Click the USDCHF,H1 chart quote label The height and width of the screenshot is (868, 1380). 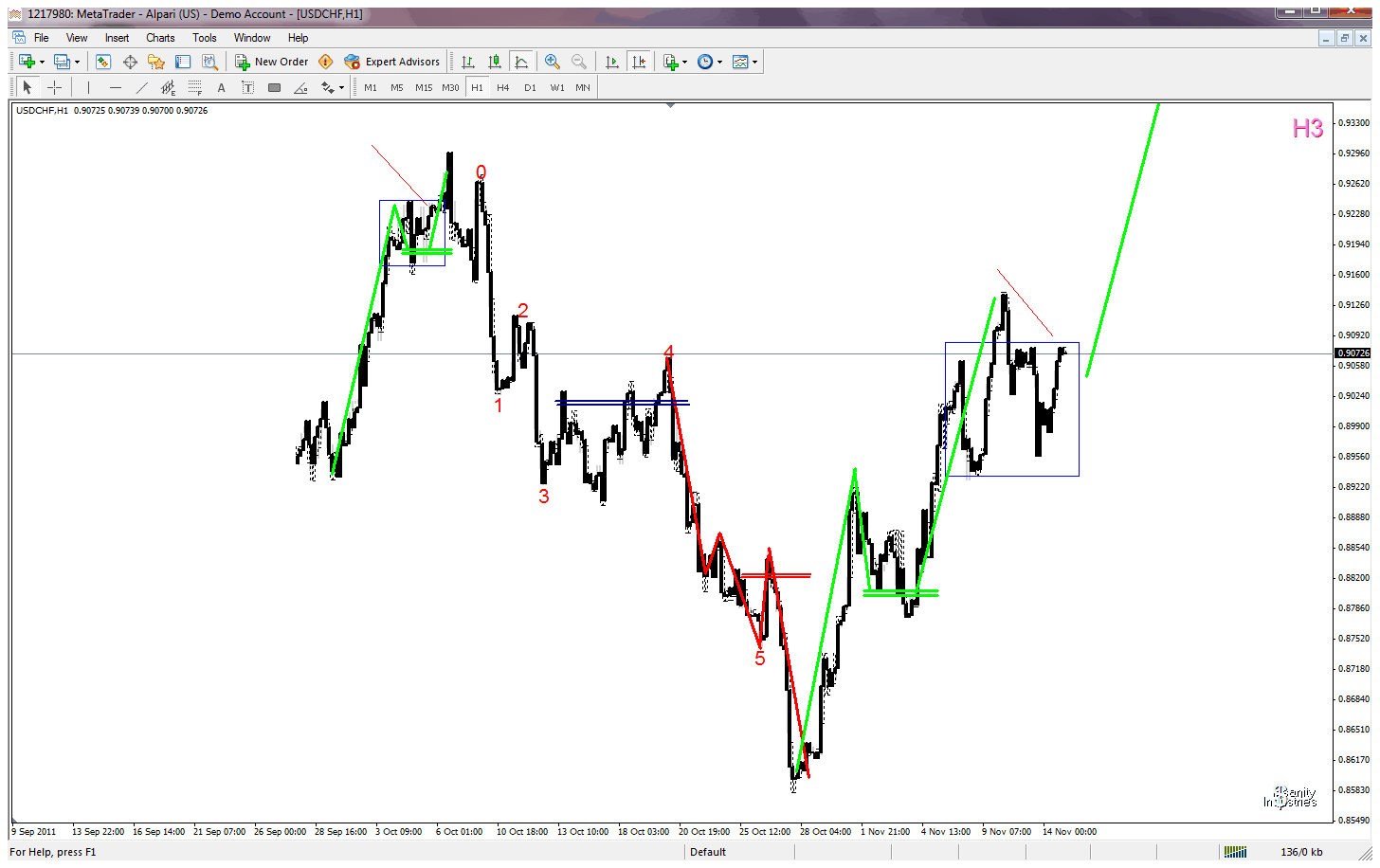[112, 111]
